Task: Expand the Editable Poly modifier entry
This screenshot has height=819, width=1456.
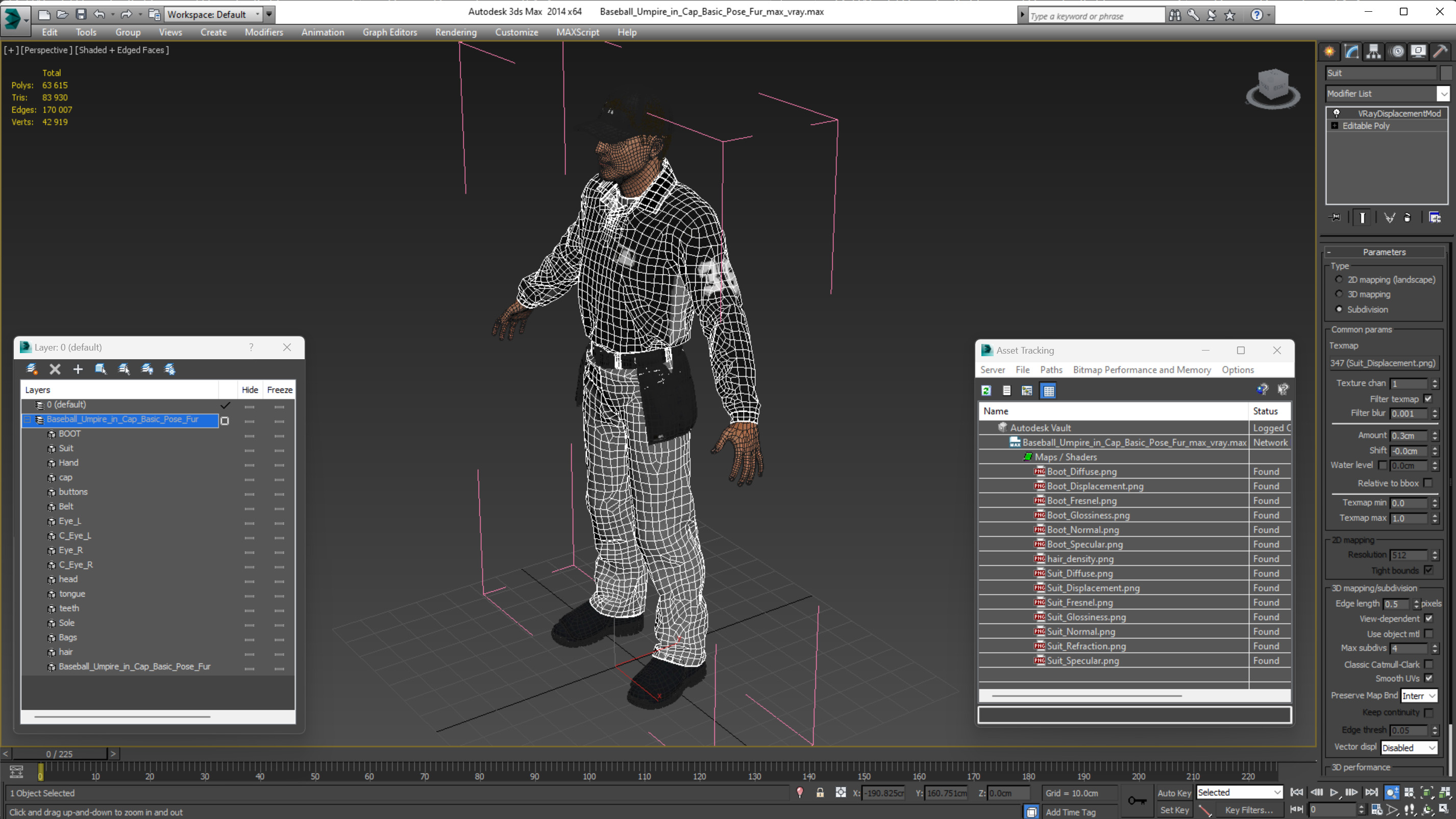Action: coord(1335,126)
